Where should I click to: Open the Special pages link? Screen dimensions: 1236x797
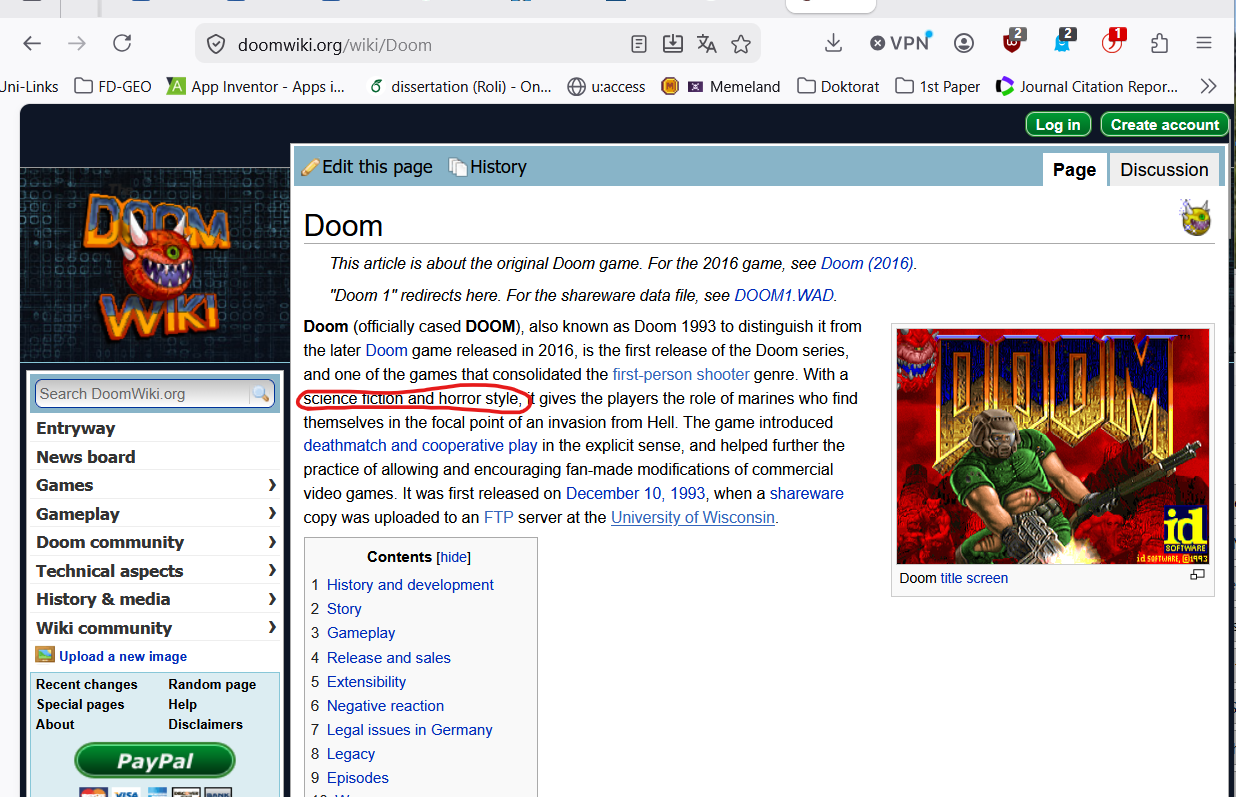point(81,705)
